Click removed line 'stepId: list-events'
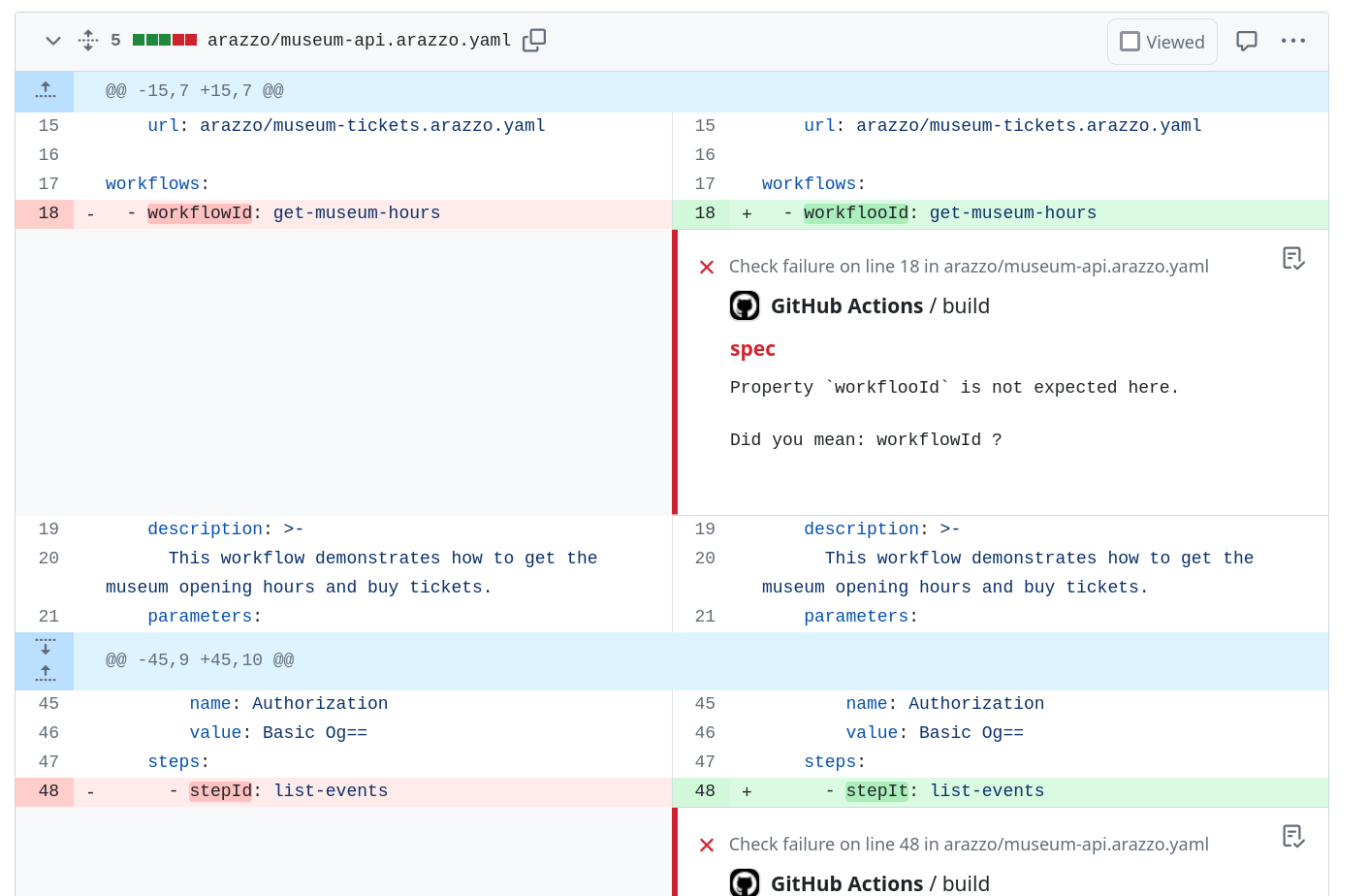Viewport: 1369px width, 896px height. (289, 791)
